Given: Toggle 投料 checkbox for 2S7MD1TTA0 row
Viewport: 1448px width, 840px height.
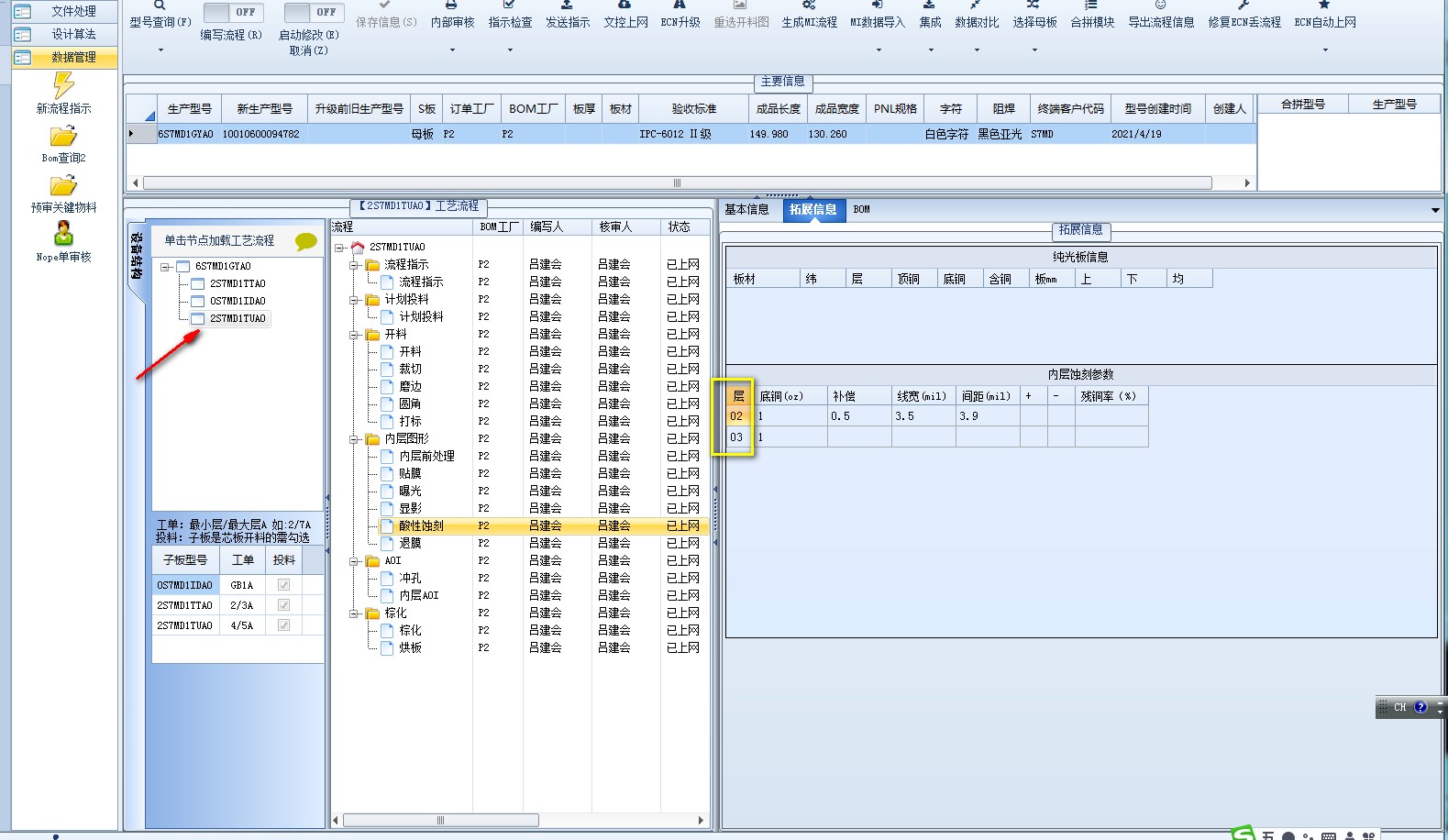Looking at the screenshot, I should click(x=283, y=605).
